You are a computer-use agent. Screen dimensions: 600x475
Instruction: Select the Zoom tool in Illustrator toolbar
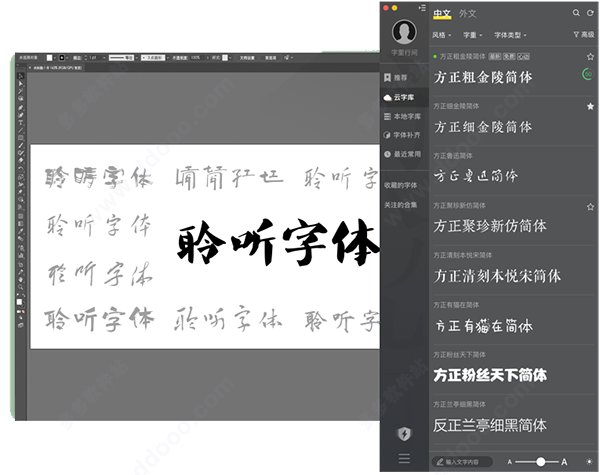pyautogui.click(x=21, y=287)
